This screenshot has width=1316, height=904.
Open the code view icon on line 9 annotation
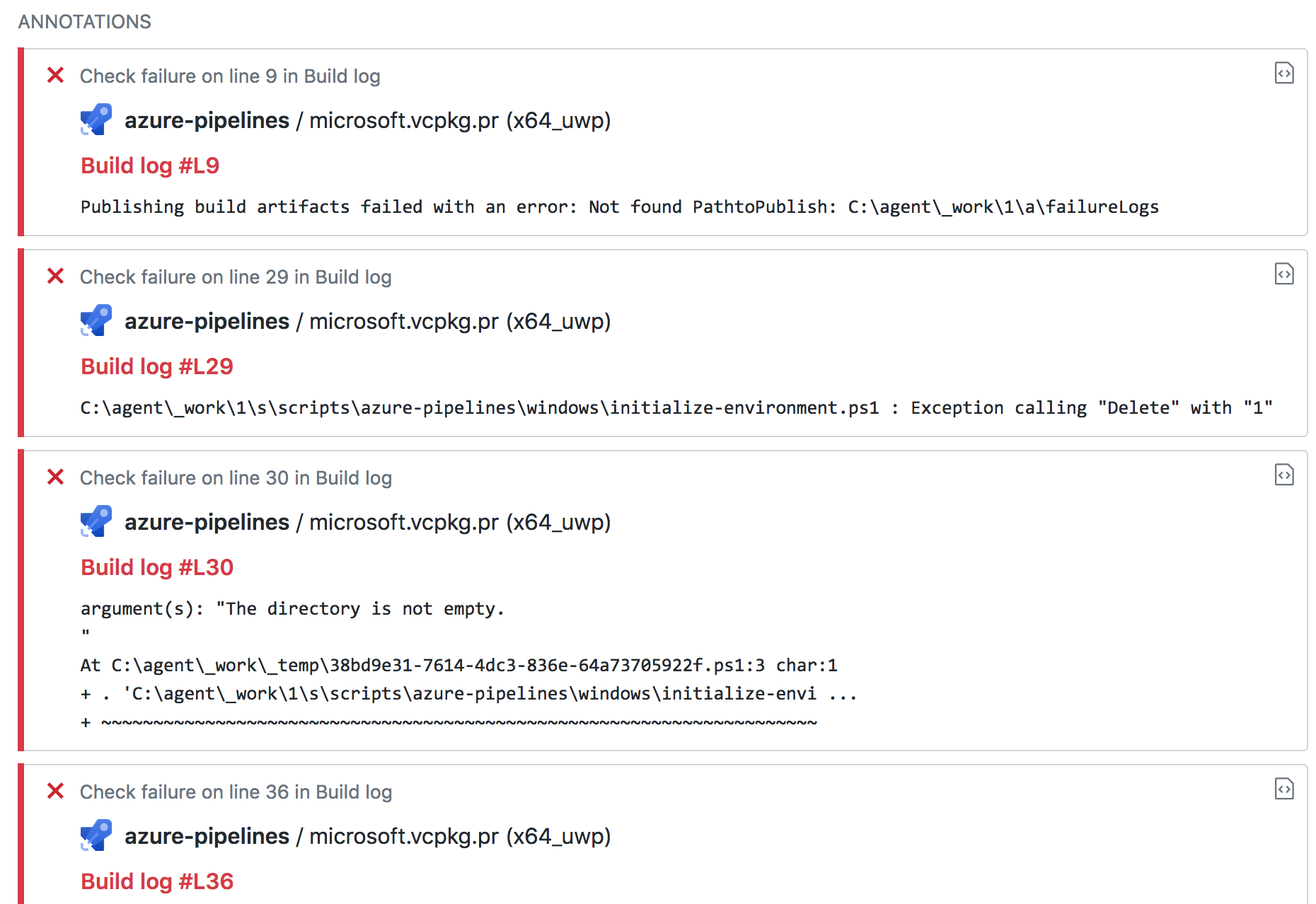[x=1284, y=74]
